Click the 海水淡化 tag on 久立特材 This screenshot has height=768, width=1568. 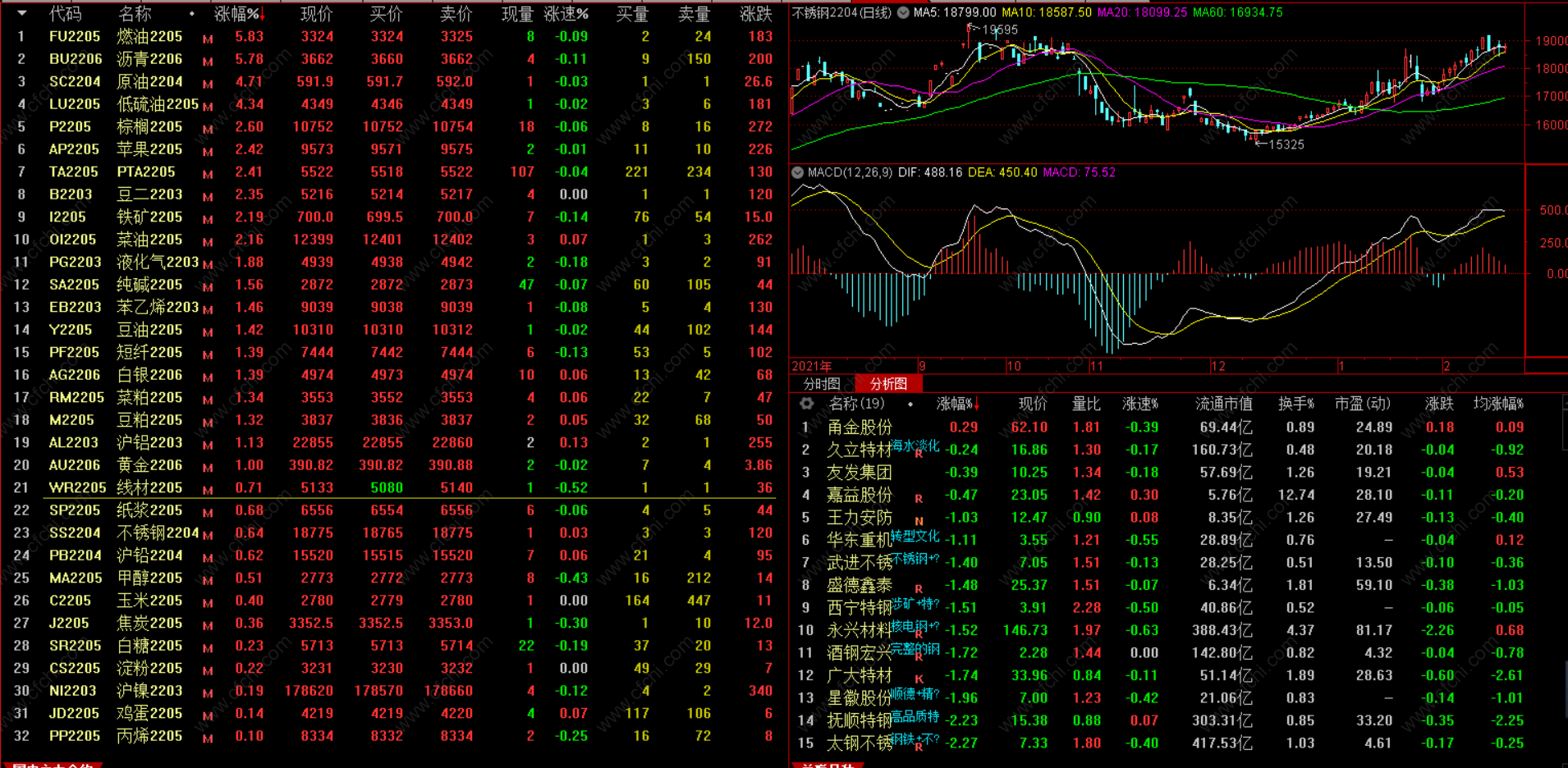tap(915, 446)
